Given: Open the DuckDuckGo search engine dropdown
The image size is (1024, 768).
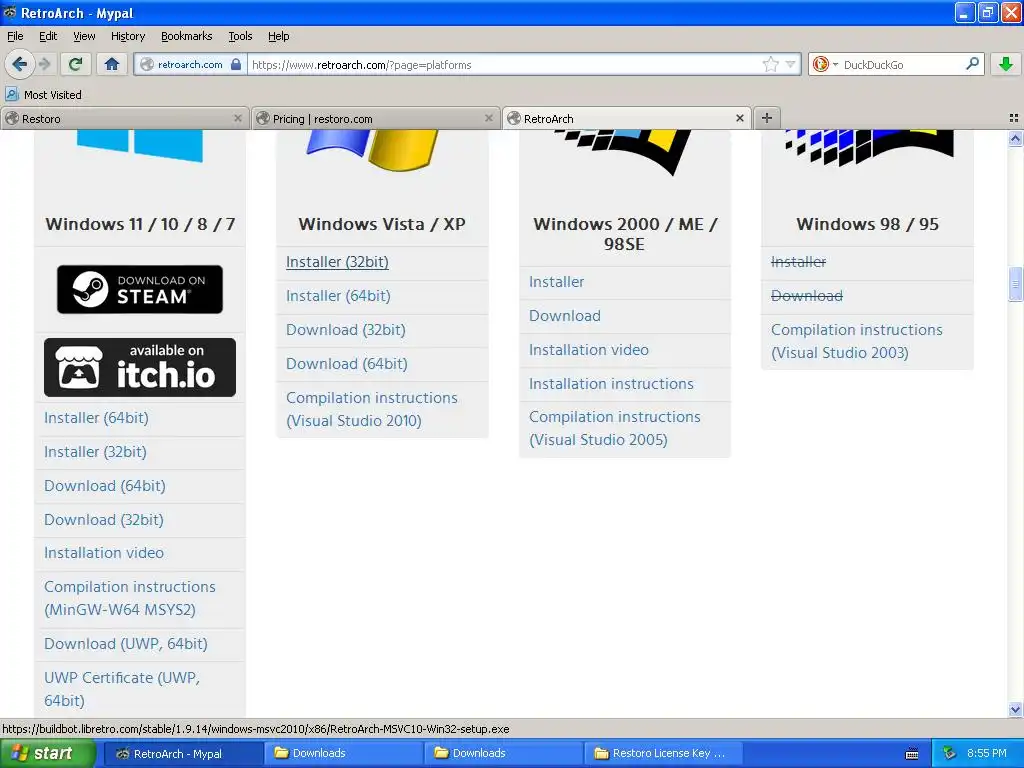Looking at the screenshot, I should (x=825, y=64).
